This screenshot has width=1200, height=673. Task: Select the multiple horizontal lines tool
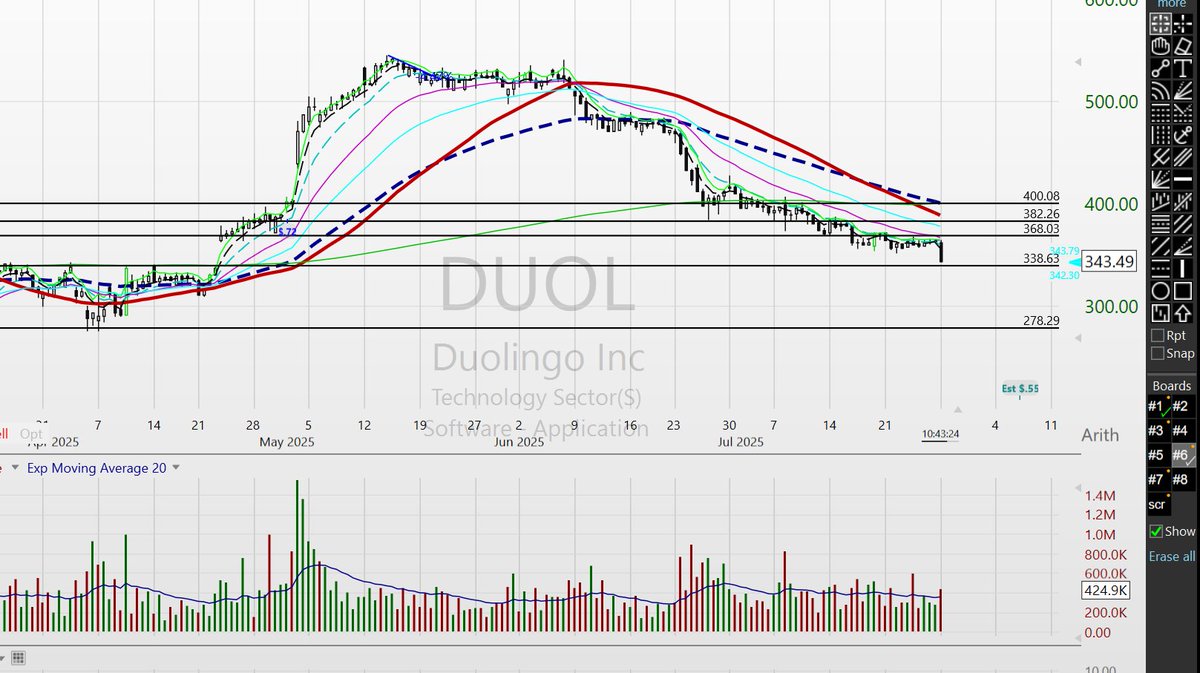point(1160,225)
